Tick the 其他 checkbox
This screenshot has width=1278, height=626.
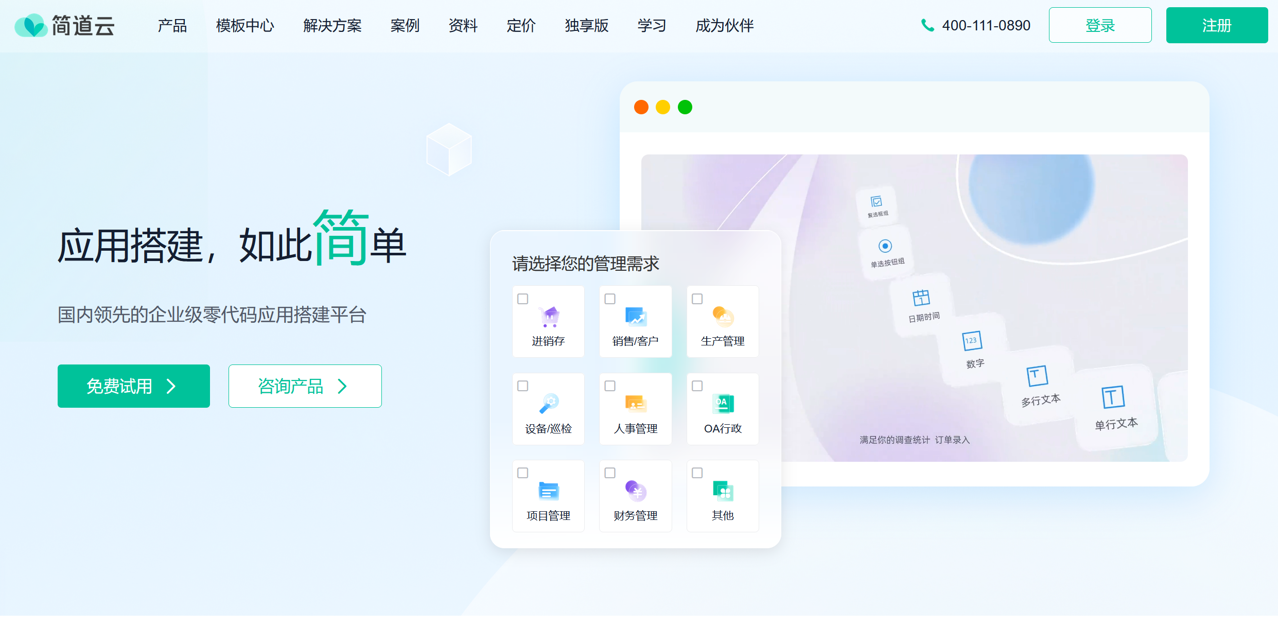pos(697,473)
